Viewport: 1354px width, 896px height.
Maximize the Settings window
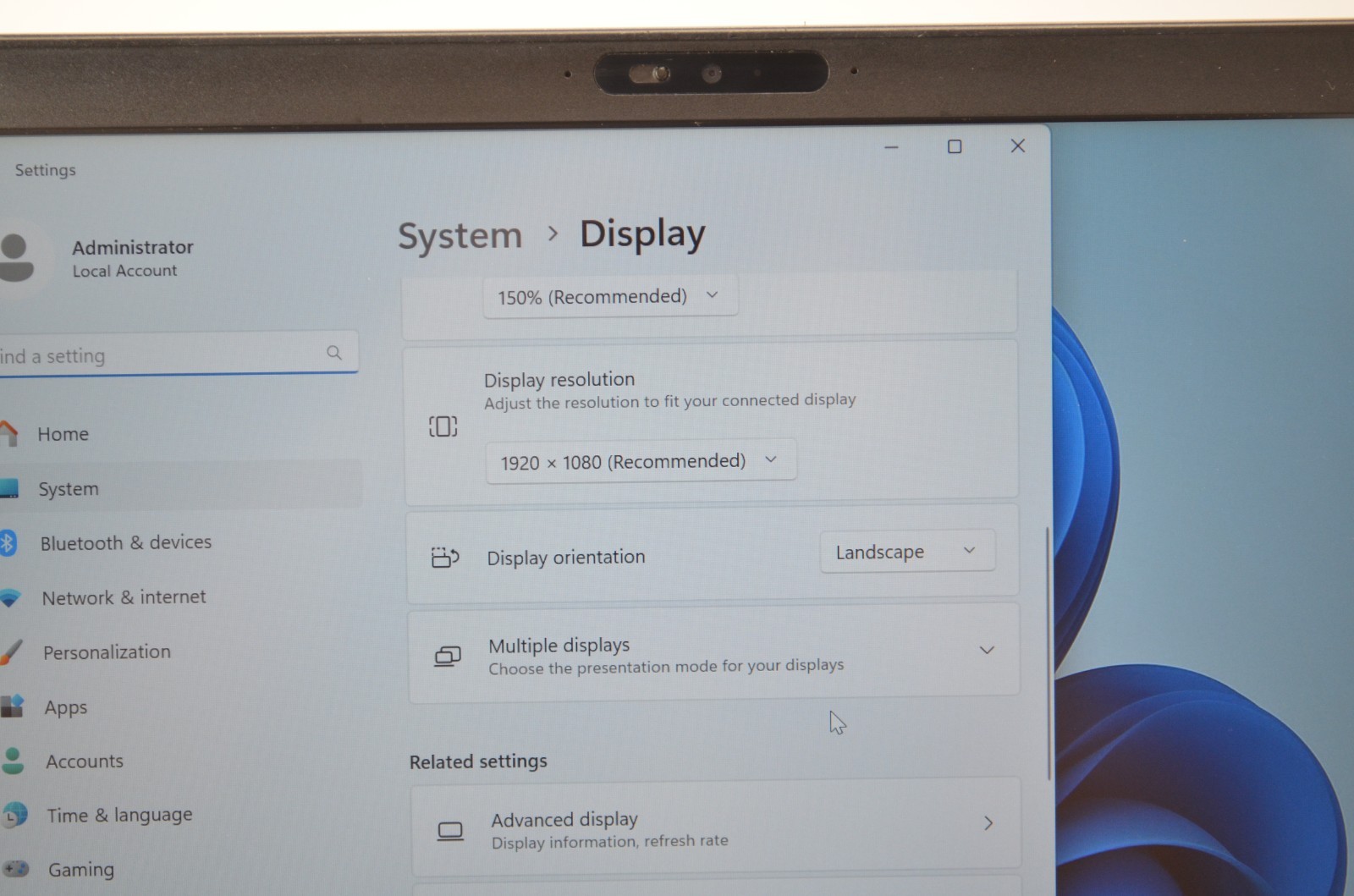955,146
